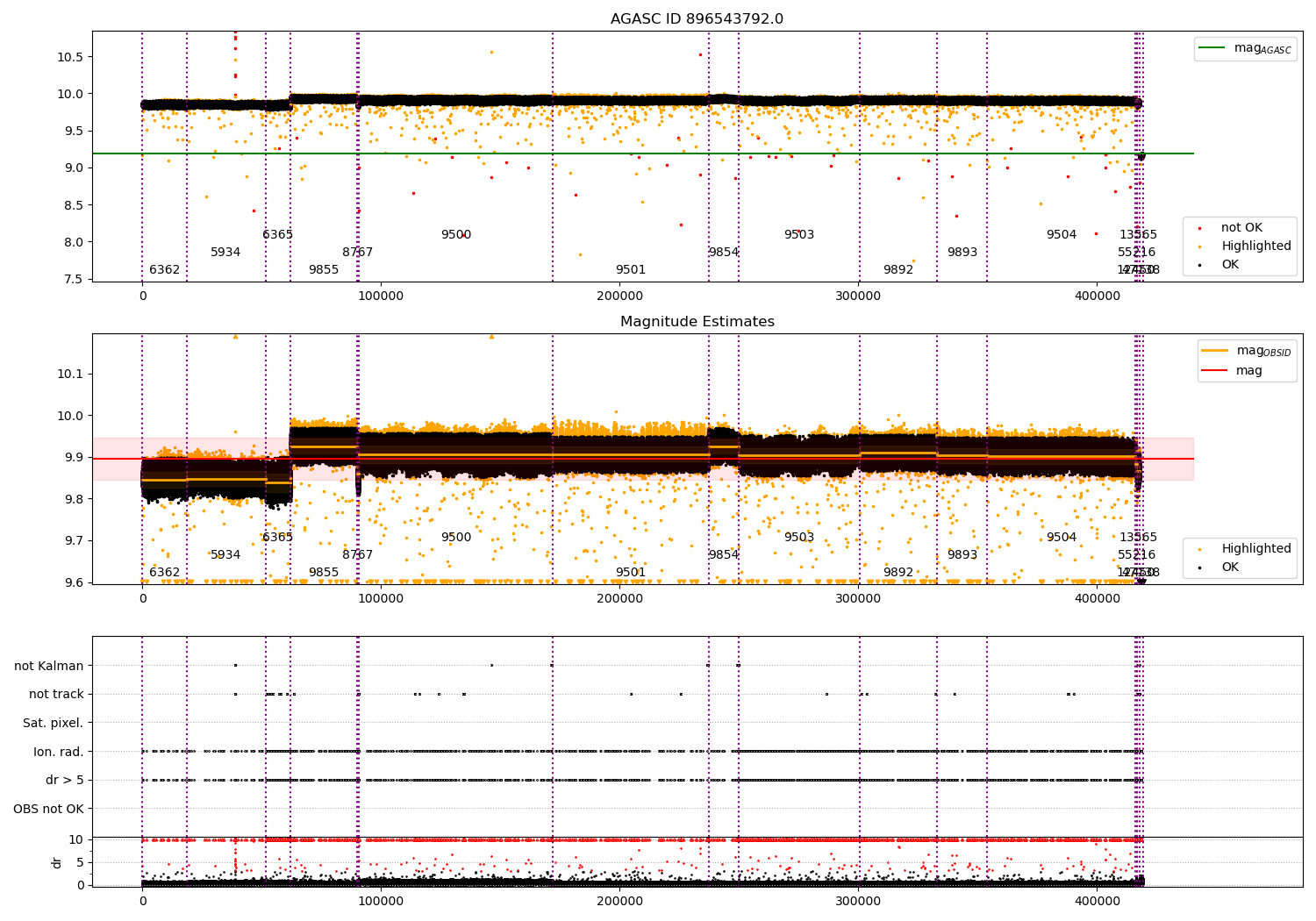Click the 5 tick on the dr axis
Image resolution: width=1316 pixels, height=921 pixels.
click(81, 862)
